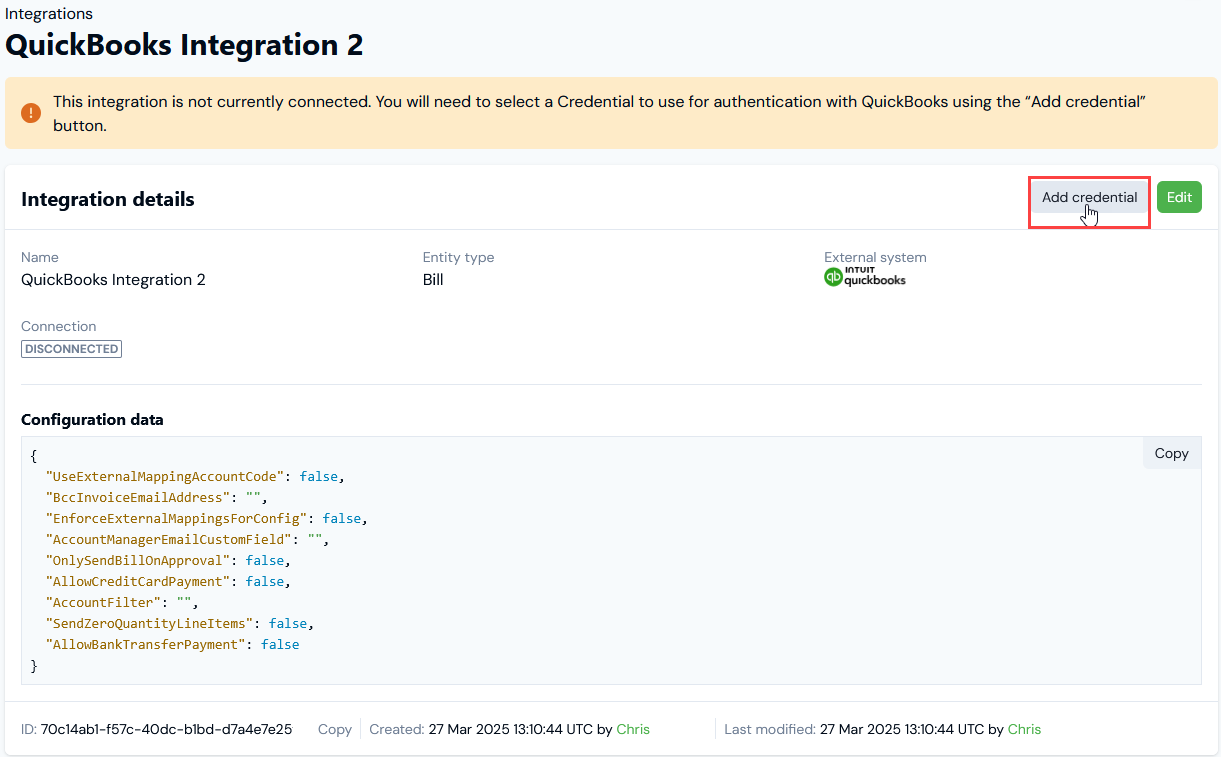Select the AccountManagerEmailCustomField line
The width and height of the screenshot is (1221, 757).
[x=188, y=540]
